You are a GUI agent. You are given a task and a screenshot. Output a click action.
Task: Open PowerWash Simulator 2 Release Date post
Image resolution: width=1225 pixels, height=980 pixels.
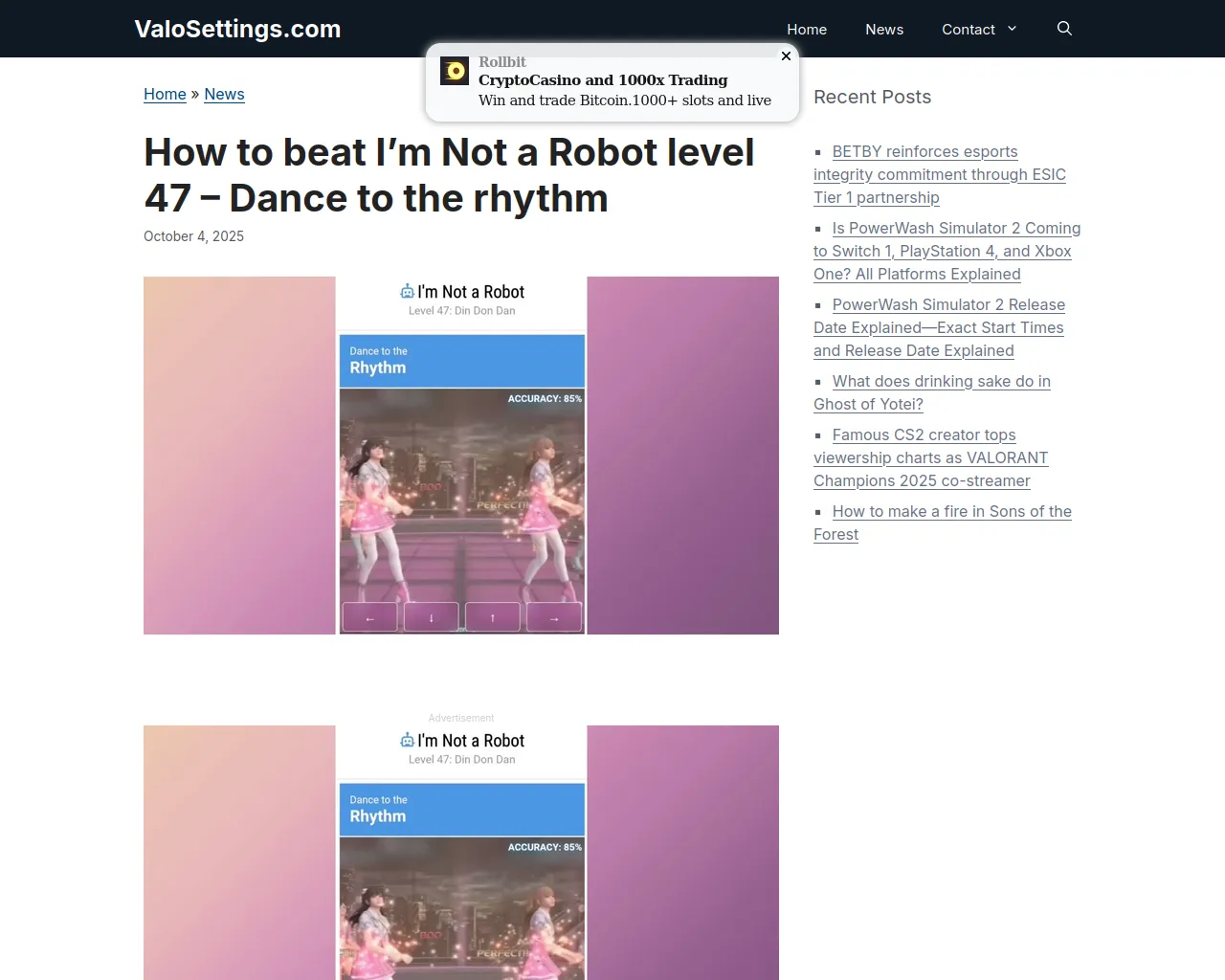point(939,327)
